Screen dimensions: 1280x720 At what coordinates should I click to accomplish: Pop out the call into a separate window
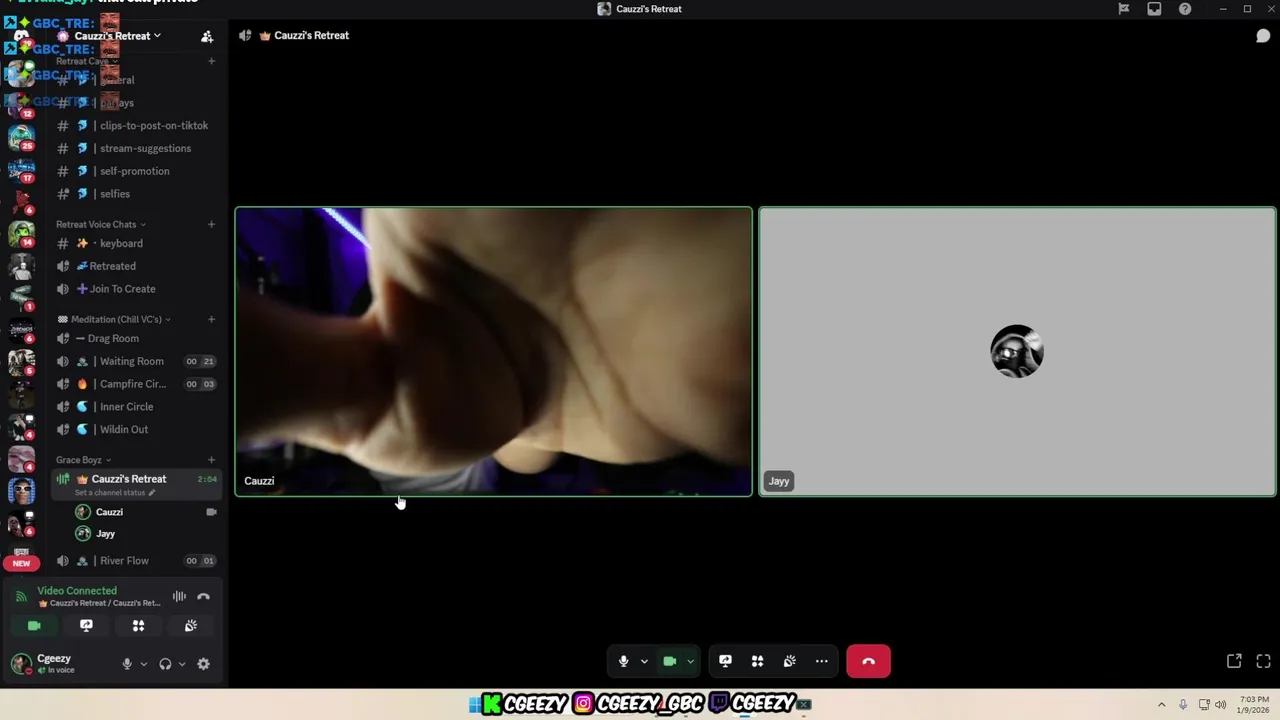[1234, 661]
